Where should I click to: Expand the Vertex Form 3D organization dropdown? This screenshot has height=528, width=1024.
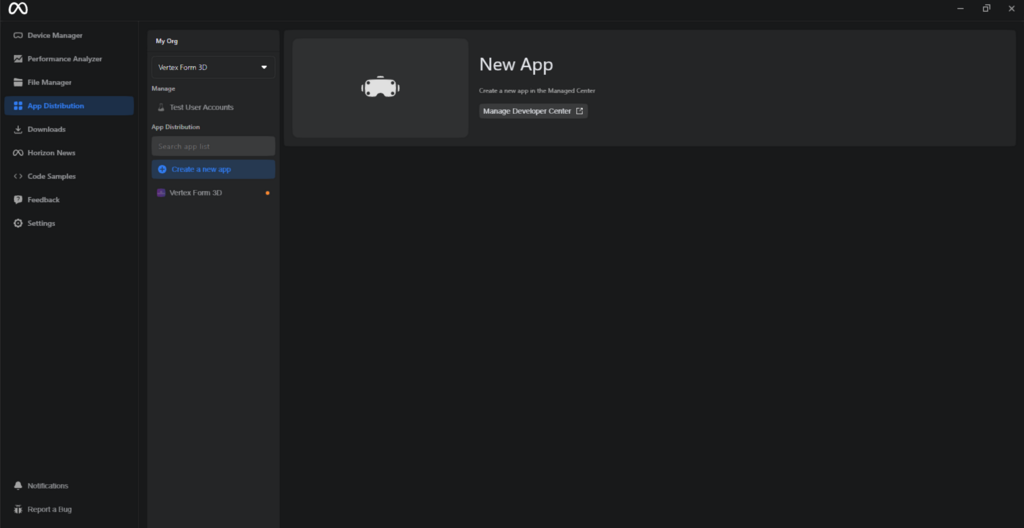pos(213,67)
